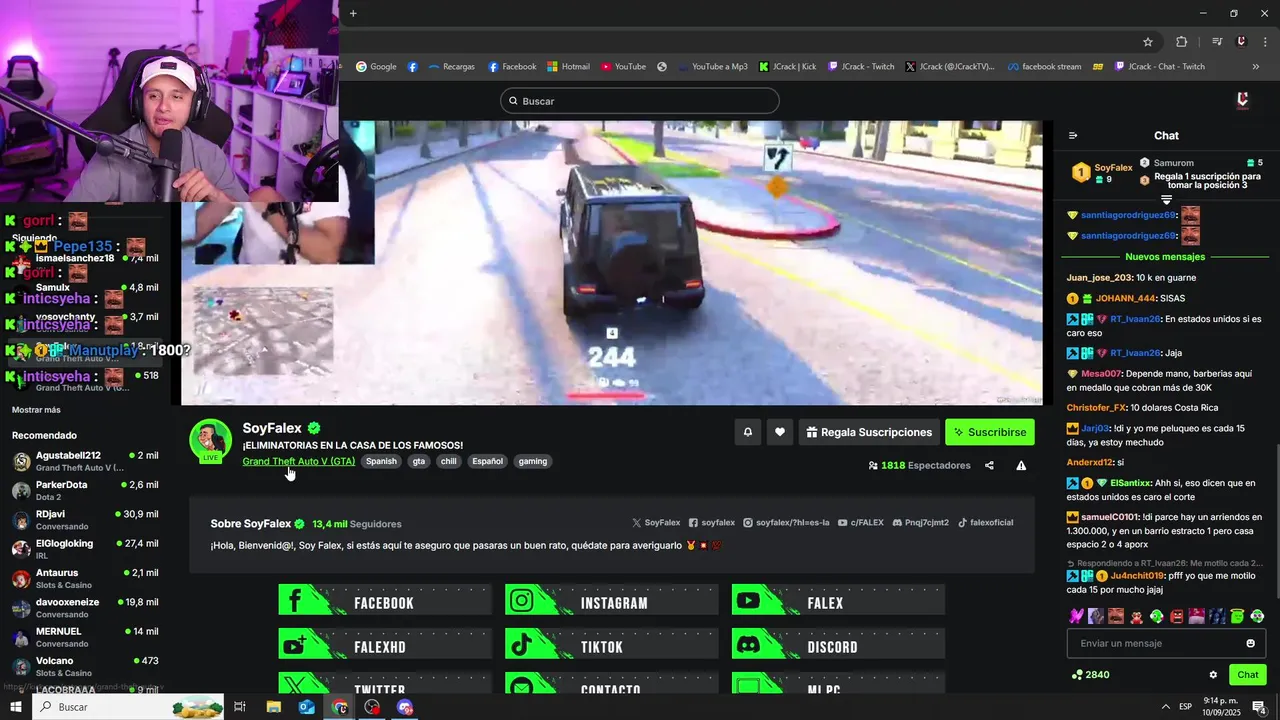The width and height of the screenshot is (1280, 720).
Task: Collapse chat with top-left chat icon
Action: click(1073, 136)
